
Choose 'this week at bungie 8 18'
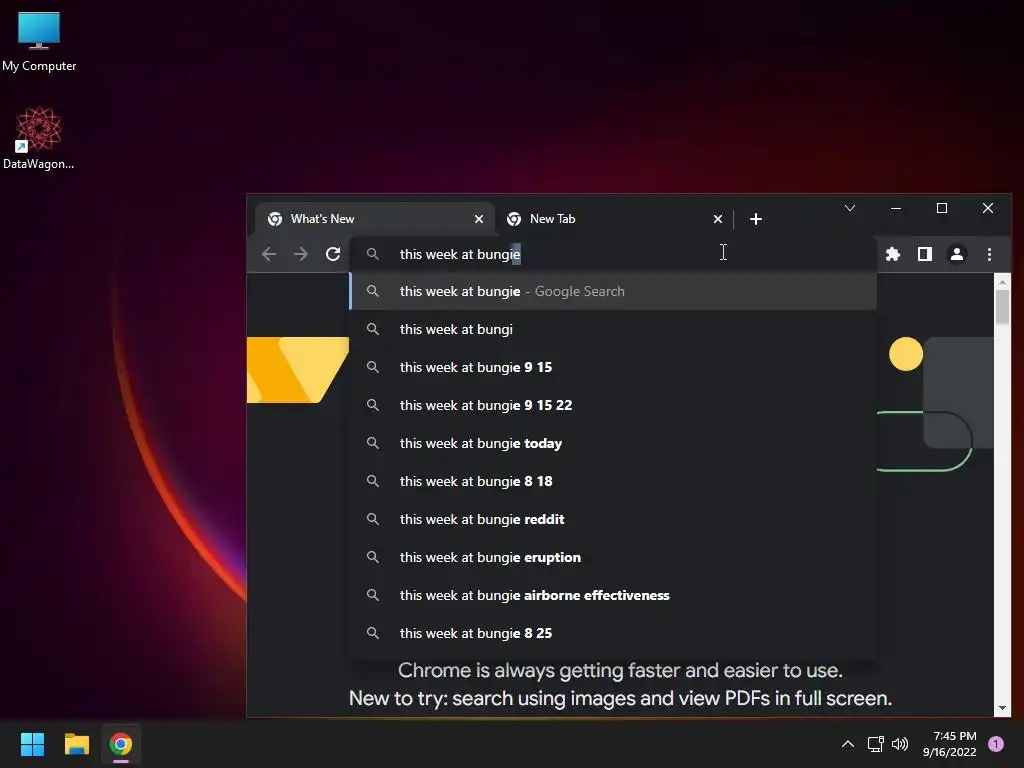click(613, 481)
